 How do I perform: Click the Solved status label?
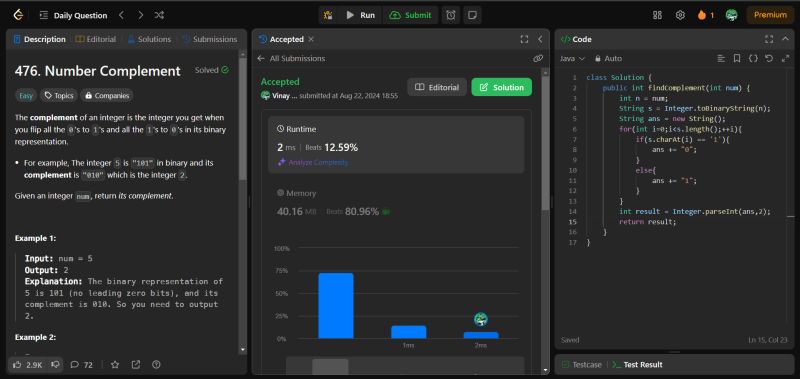[212, 70]
